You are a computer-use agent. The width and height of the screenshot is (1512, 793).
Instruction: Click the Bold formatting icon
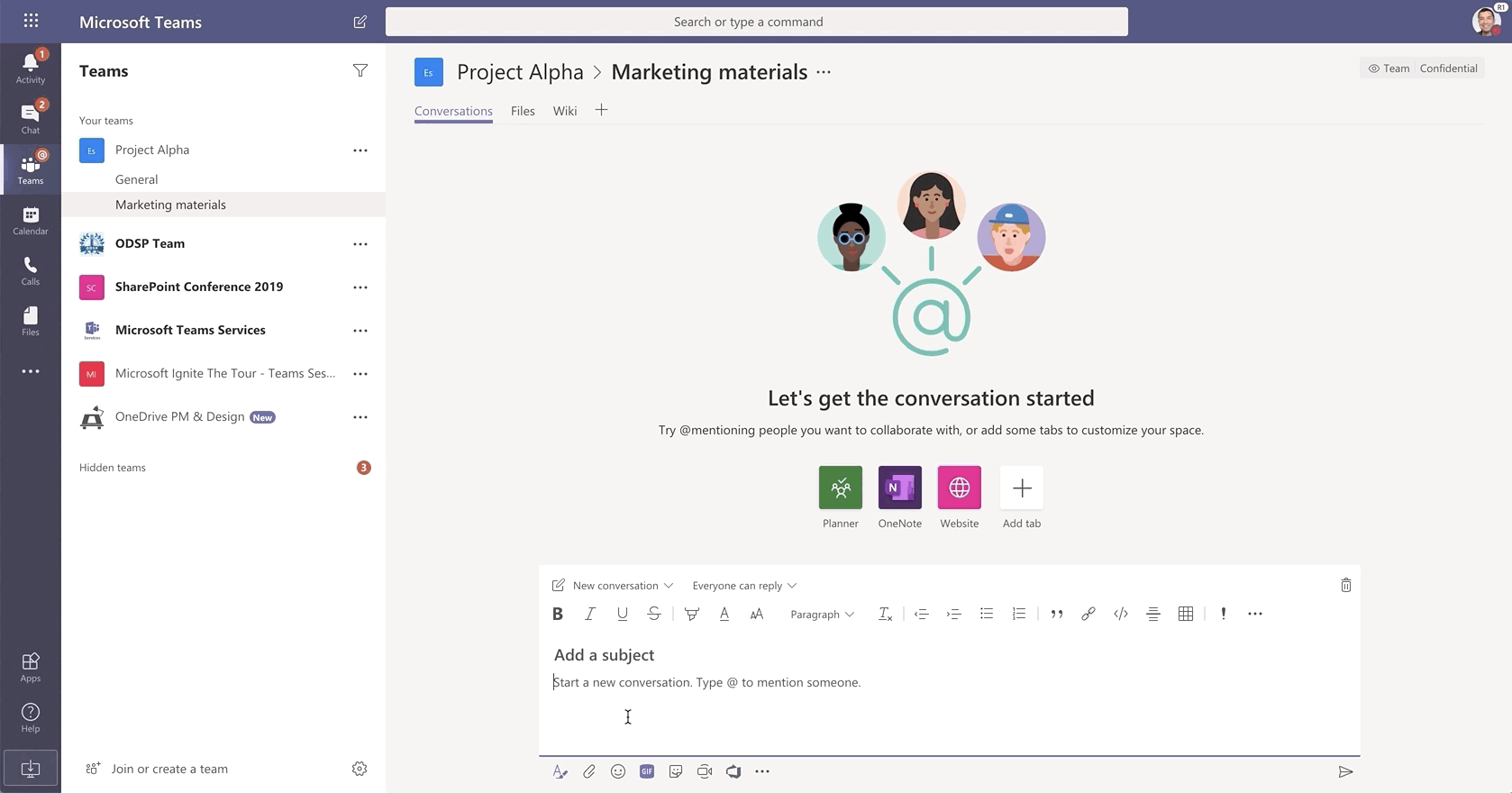558,614
